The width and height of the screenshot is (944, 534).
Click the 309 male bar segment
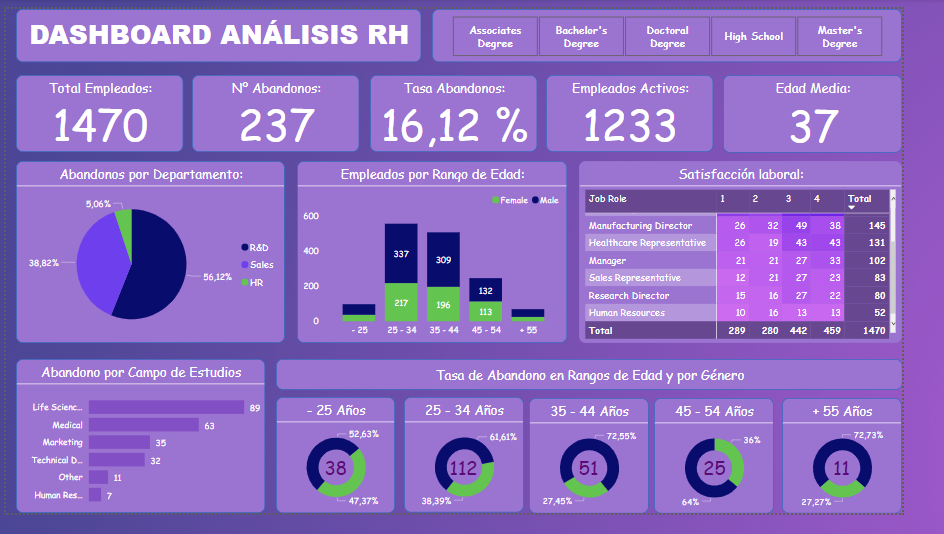coord(443,259)
